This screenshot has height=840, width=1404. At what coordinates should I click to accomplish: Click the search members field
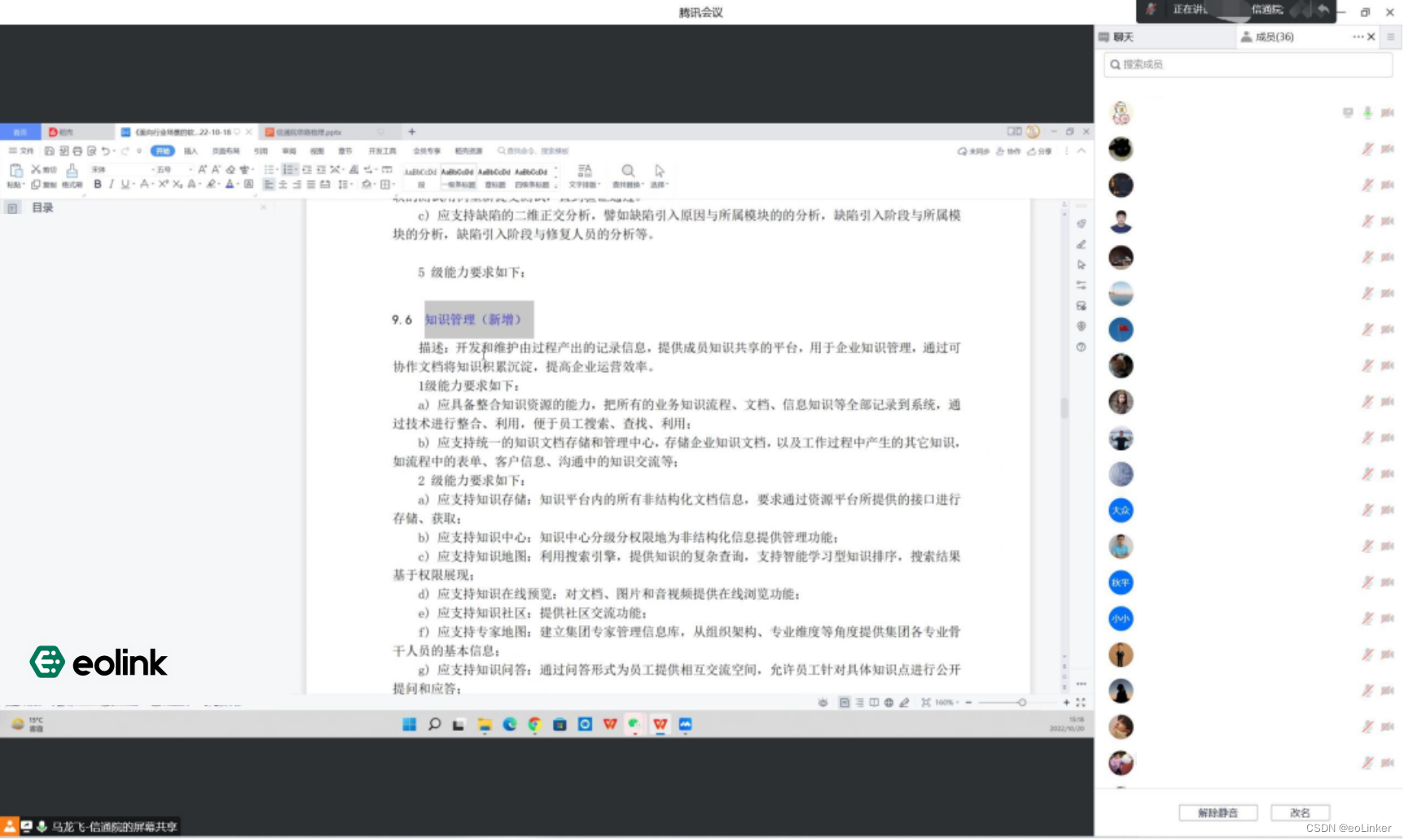click(x=1248, y=64)
